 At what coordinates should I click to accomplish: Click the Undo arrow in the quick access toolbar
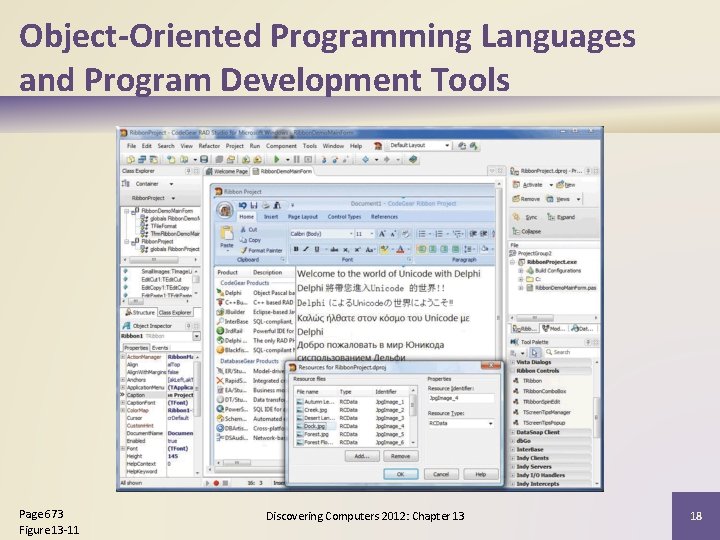[242, 205]
